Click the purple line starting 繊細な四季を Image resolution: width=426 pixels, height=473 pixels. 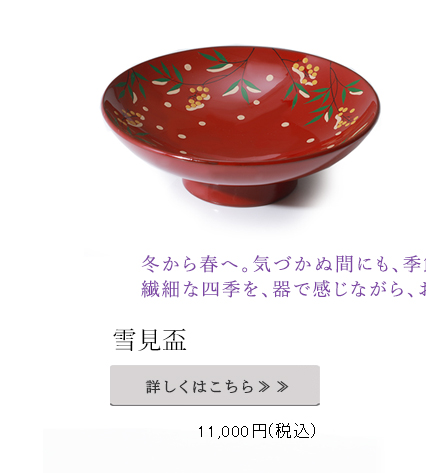(284, 289)
